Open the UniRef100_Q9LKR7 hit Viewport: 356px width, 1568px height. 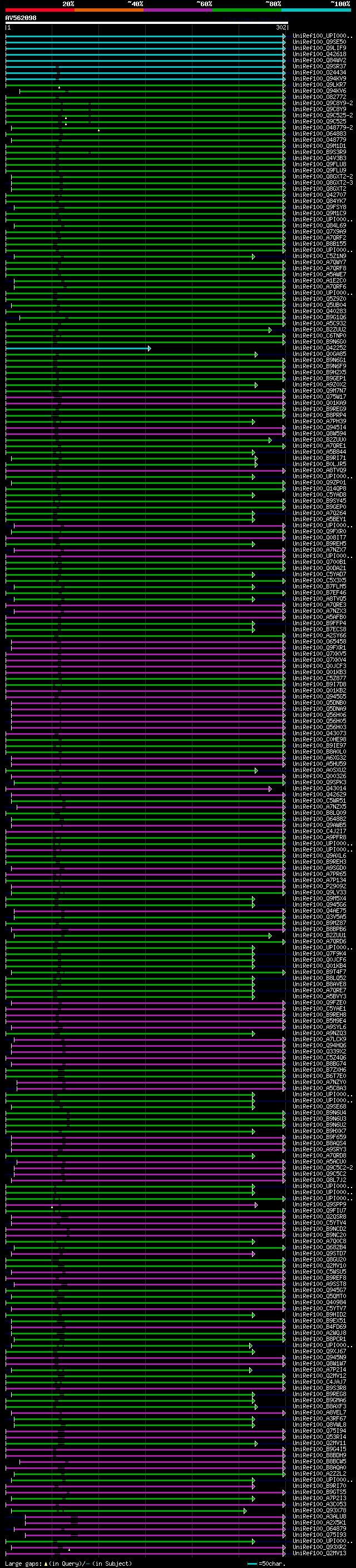[x=319, y=85]
